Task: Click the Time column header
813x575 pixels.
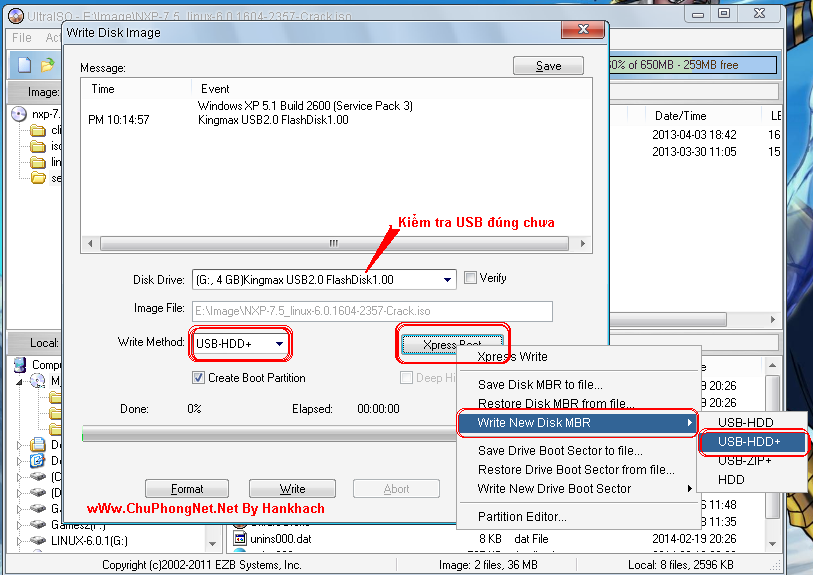Action: (x=103, y=89)
